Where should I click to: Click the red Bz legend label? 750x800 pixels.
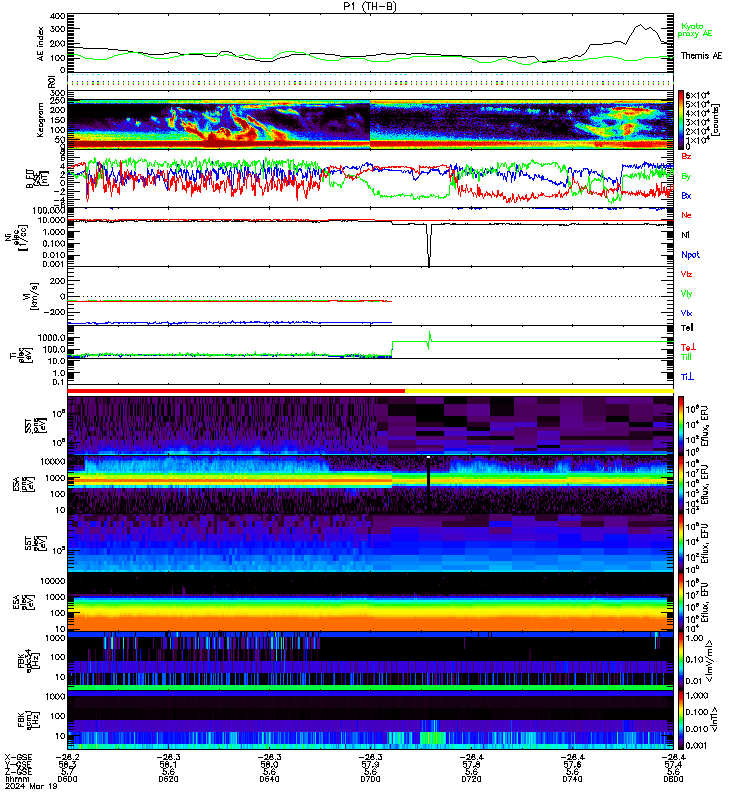686,156
